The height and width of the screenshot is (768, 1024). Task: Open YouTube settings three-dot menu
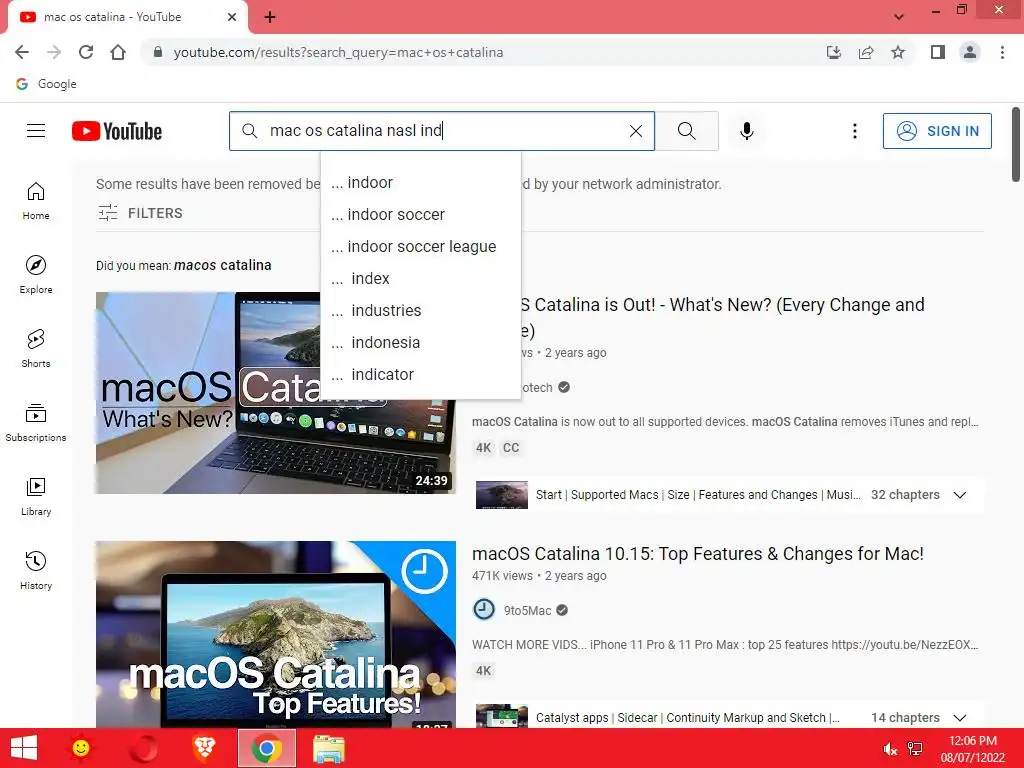point(854,131)
